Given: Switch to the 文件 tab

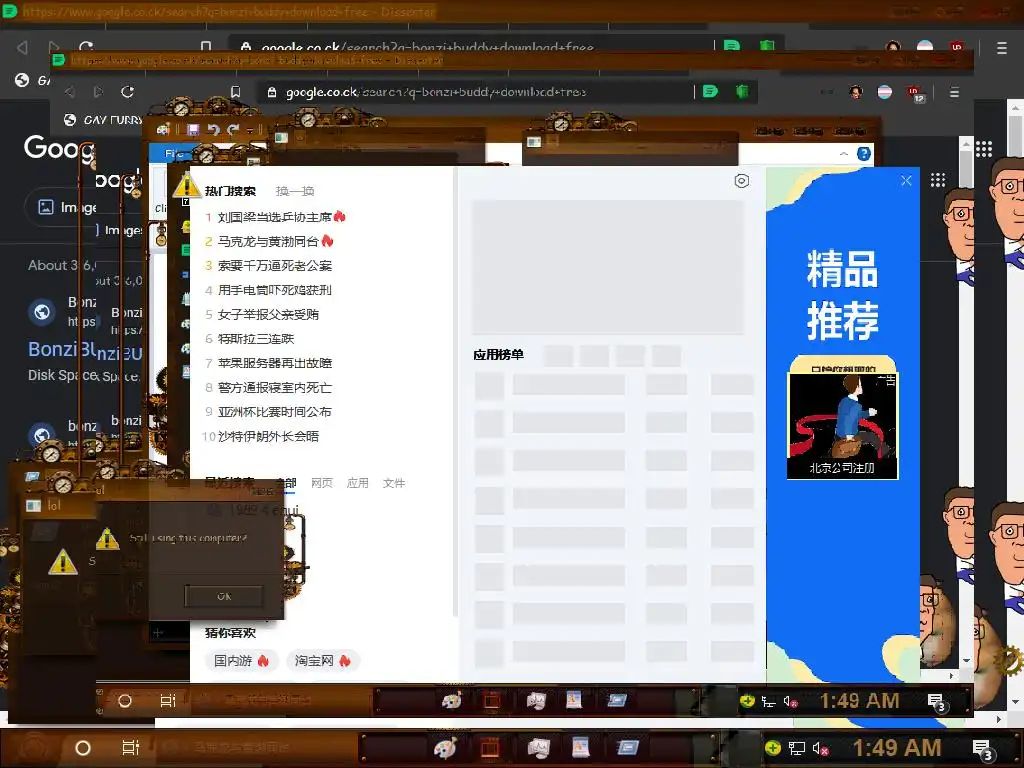Looking at the screenshot, I should 394,483.
